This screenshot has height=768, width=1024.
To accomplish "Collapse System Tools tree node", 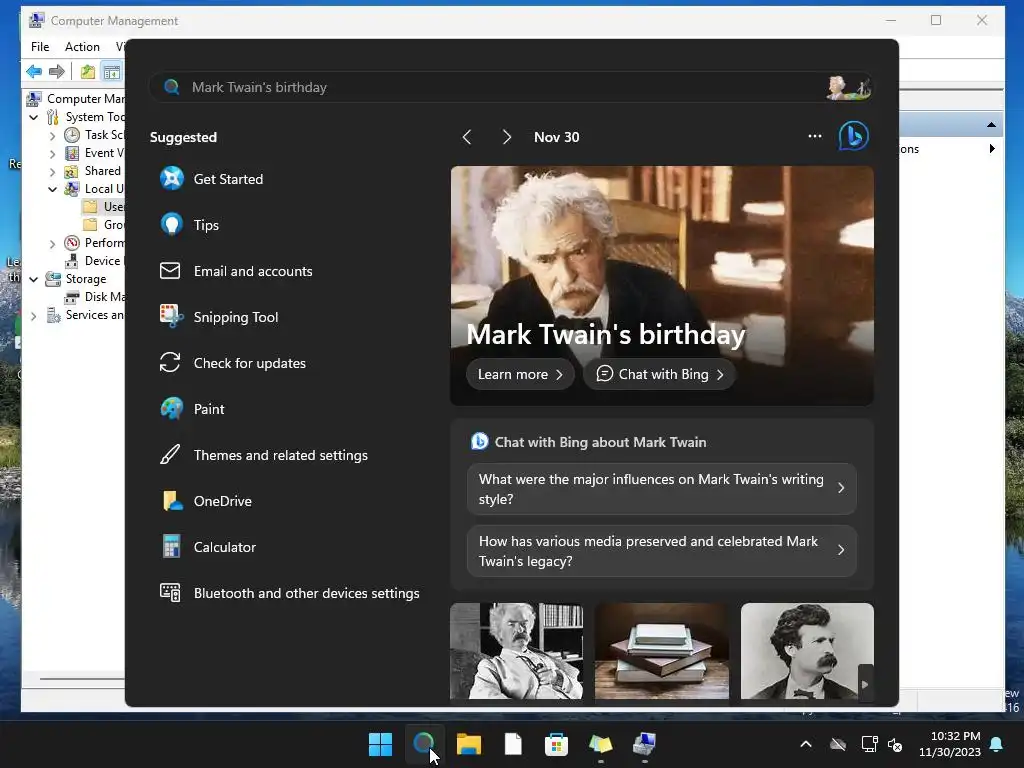I will (33, 118).
